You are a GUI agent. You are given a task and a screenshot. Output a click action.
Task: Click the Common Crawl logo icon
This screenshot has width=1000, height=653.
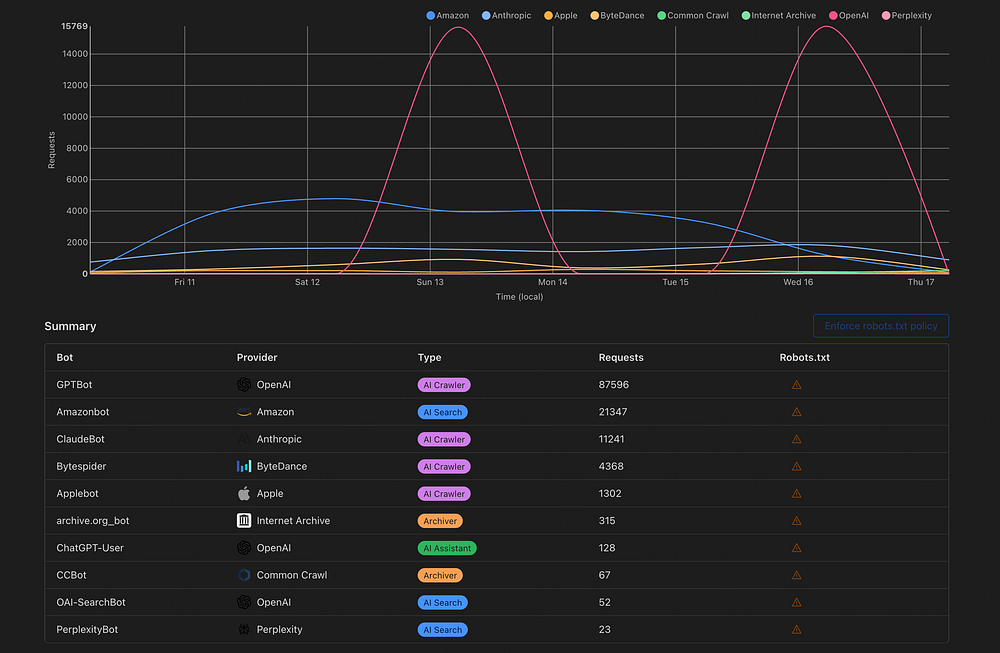[x=244, y=575]
